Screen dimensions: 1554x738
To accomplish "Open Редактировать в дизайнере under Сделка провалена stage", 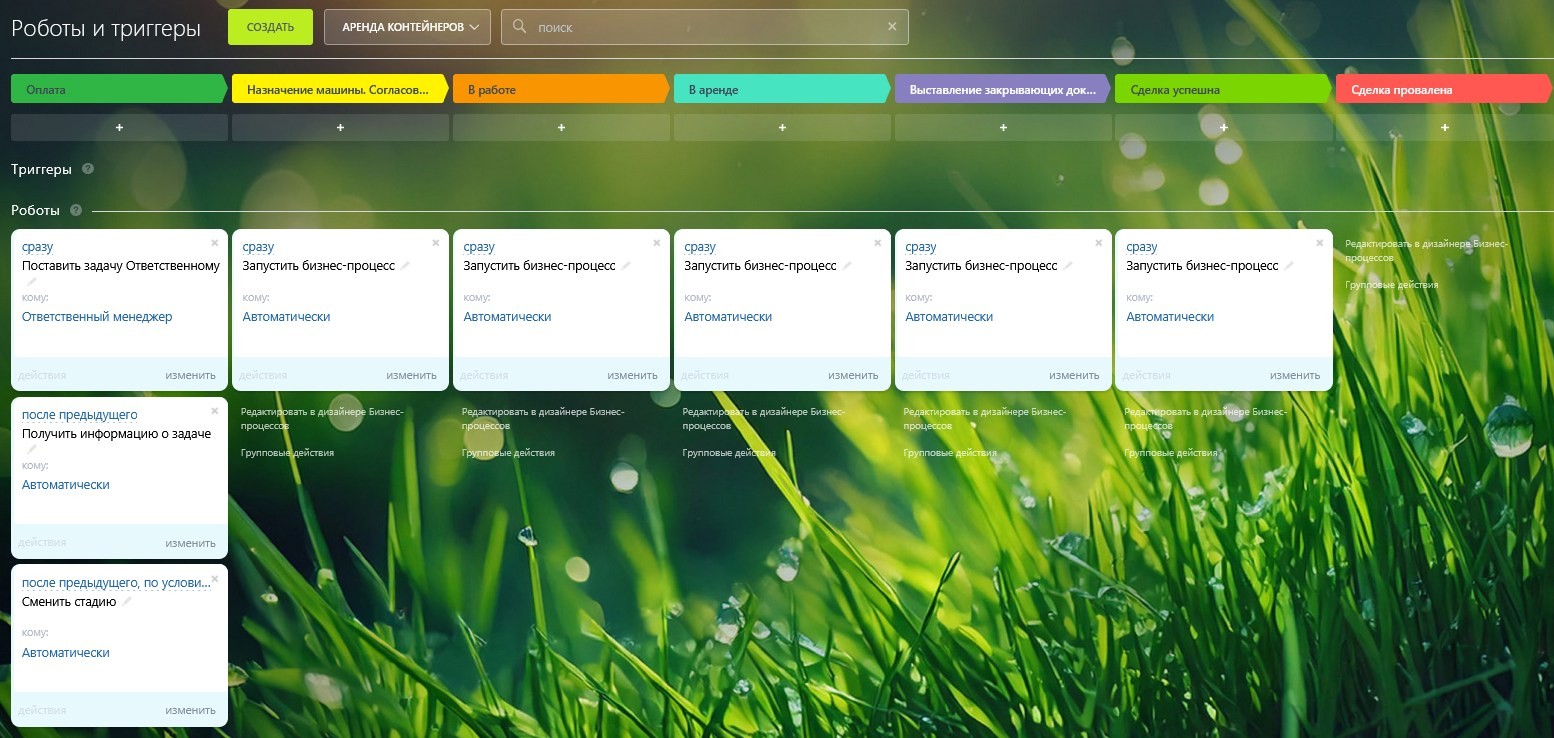I will point(1426,250).
